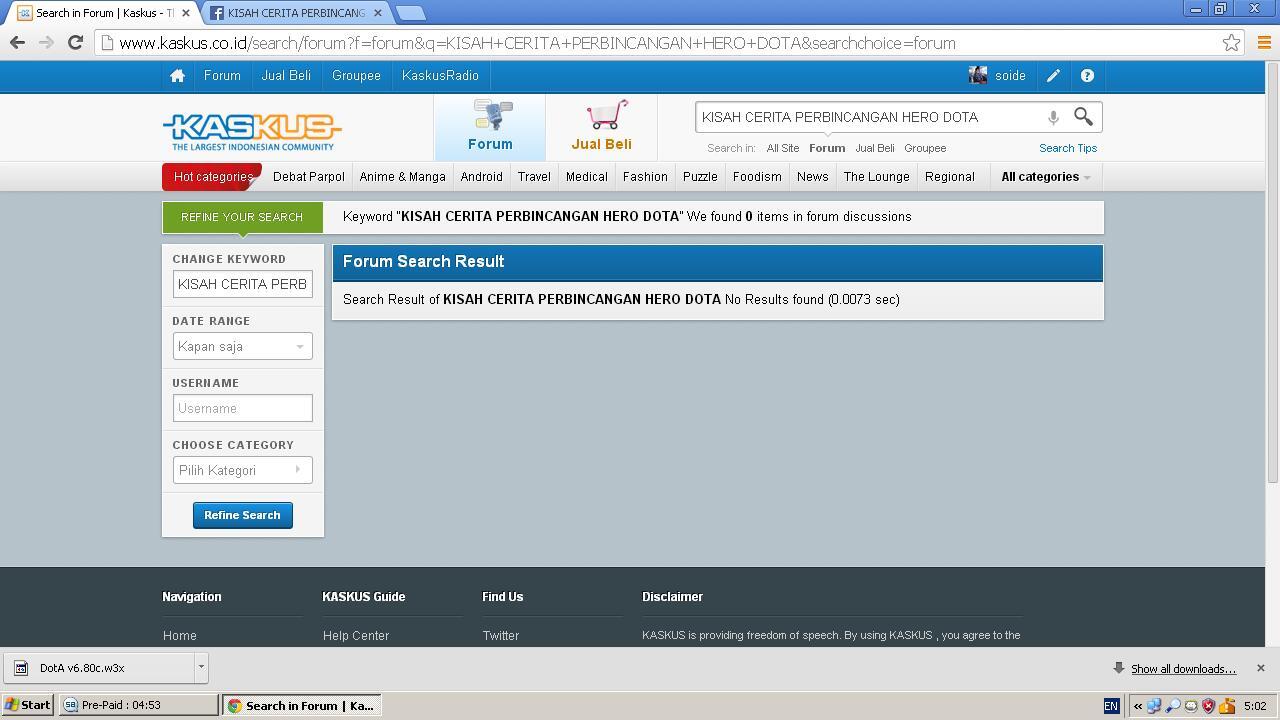Expand the DotA download item options arrow

coord(201,667)
